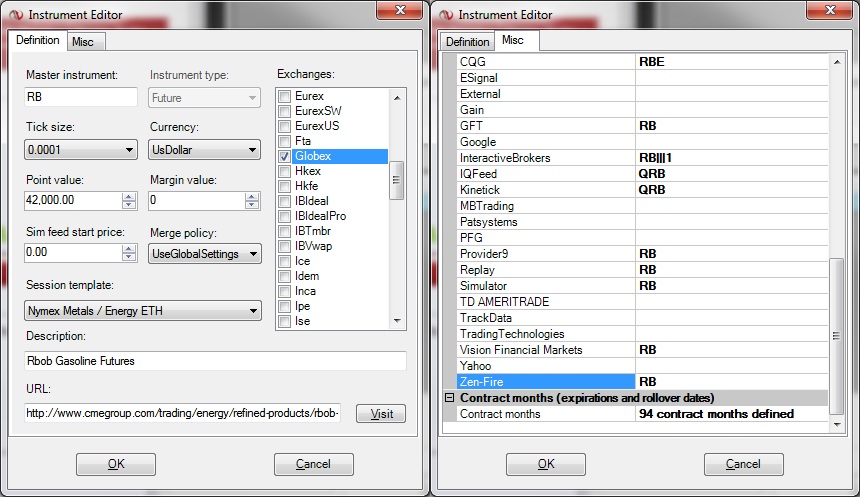Screen dimensions: 860x497
Task: Click Misc grid scrollbar thumb
Action: (x=836, y=336)
